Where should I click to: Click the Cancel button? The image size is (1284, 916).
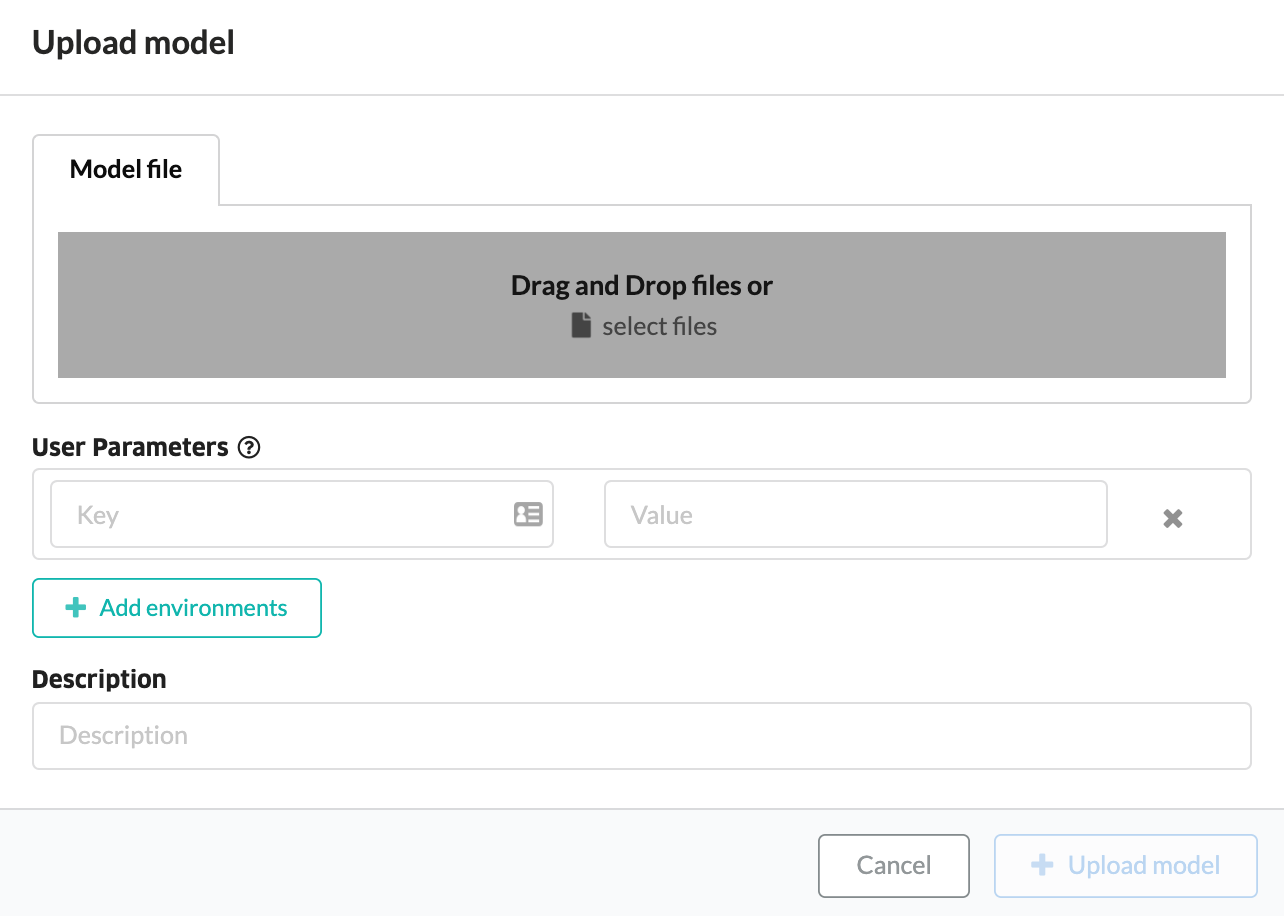894,865
